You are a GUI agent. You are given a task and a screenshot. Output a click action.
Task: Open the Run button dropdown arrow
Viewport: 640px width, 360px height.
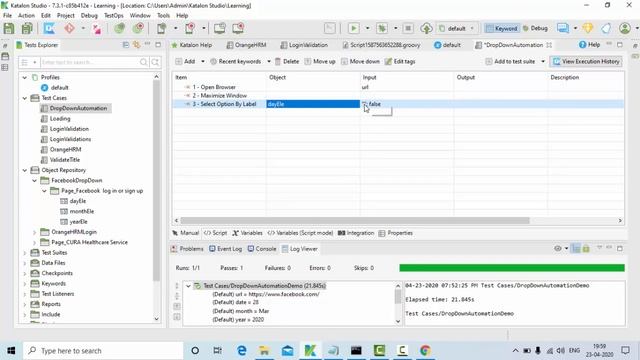(367, 28)
